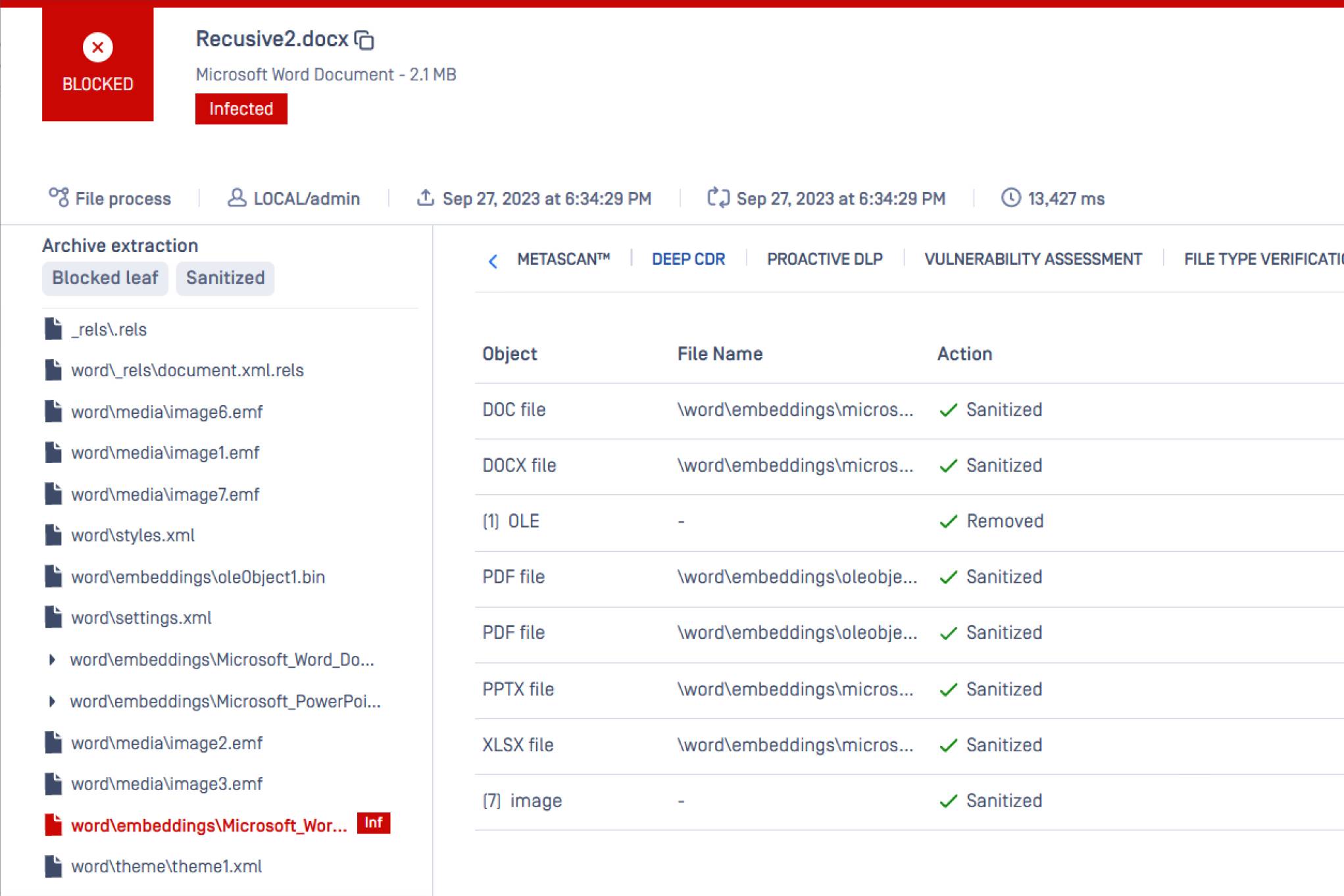Select word\embeddings\oleObject1.bin in file tree
1344x896 pixels.
click(x=197, y=577)
